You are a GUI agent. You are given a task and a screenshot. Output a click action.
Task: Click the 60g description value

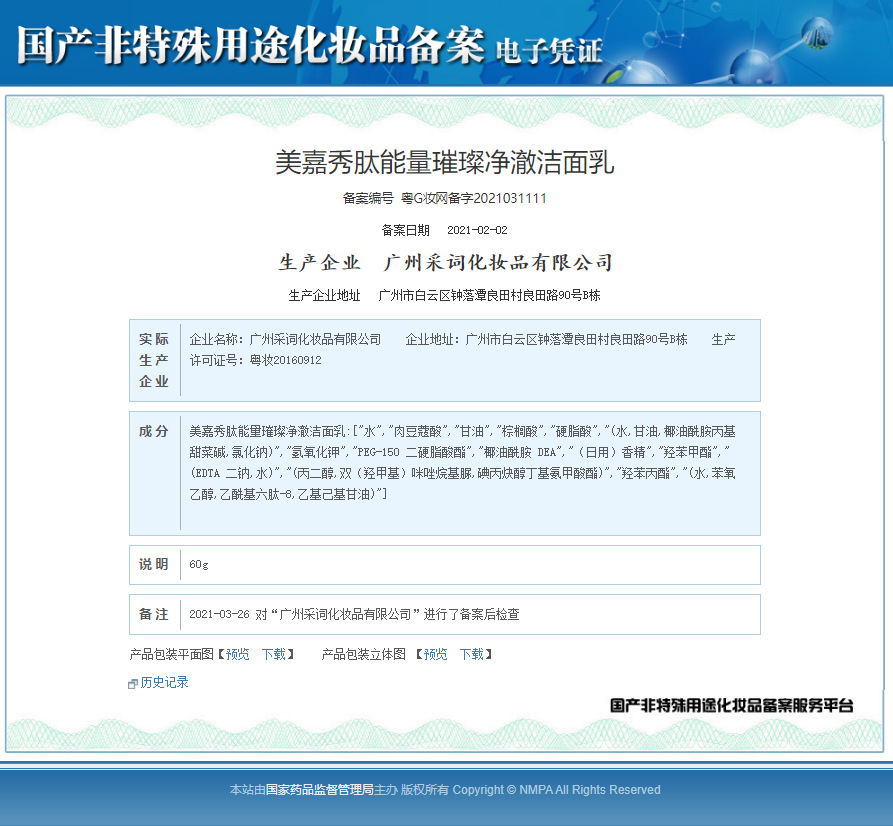(x=199, y=565)
